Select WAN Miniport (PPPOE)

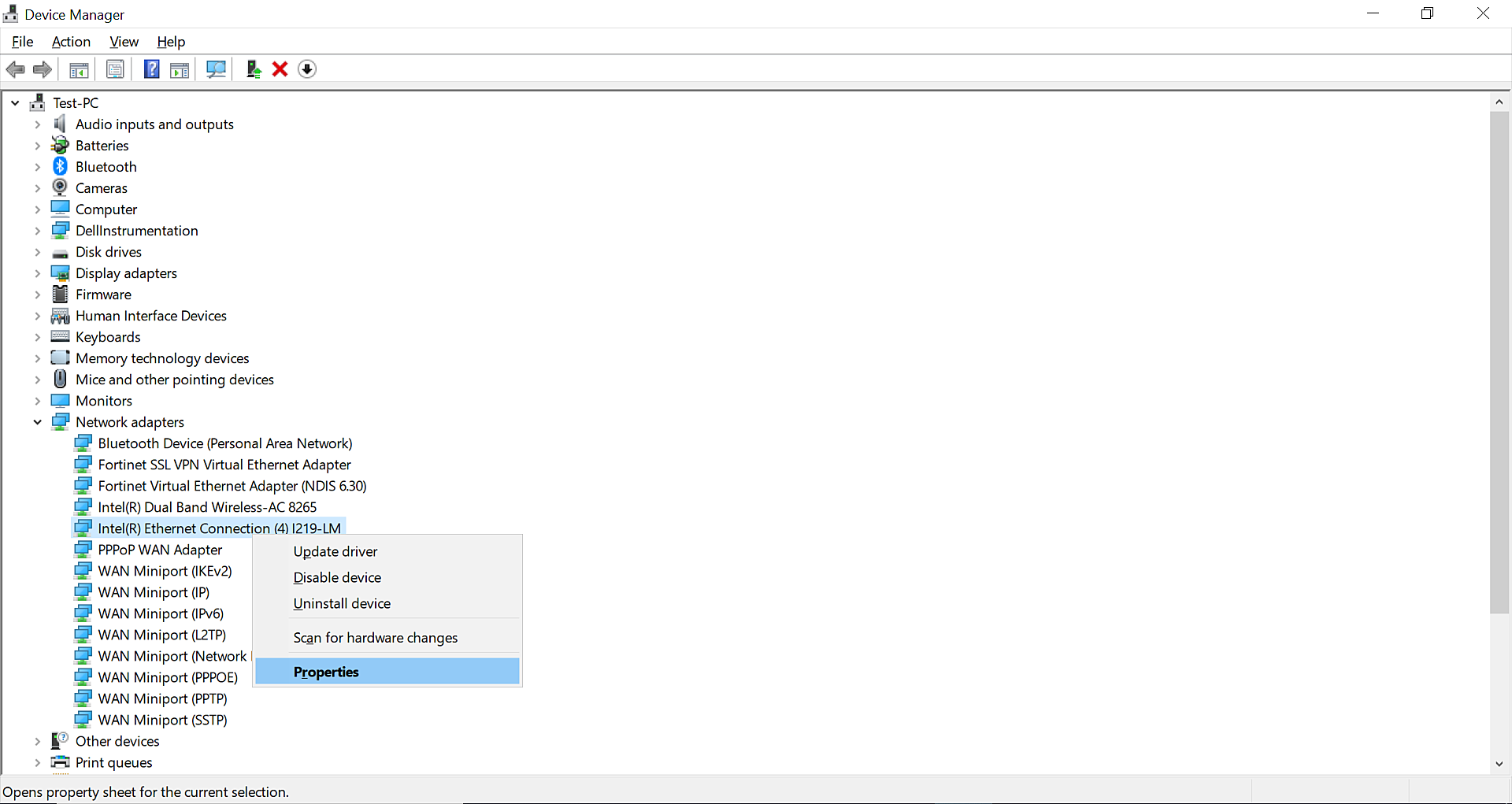click(168, 677)
